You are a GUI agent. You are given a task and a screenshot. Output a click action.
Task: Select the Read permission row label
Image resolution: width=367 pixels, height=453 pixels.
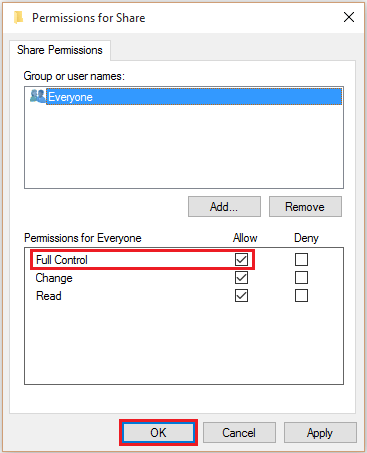click(x=49, y=296)
